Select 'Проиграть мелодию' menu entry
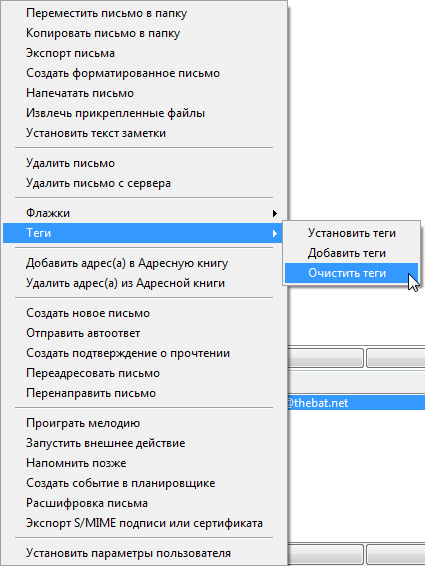 click(143, 423)
